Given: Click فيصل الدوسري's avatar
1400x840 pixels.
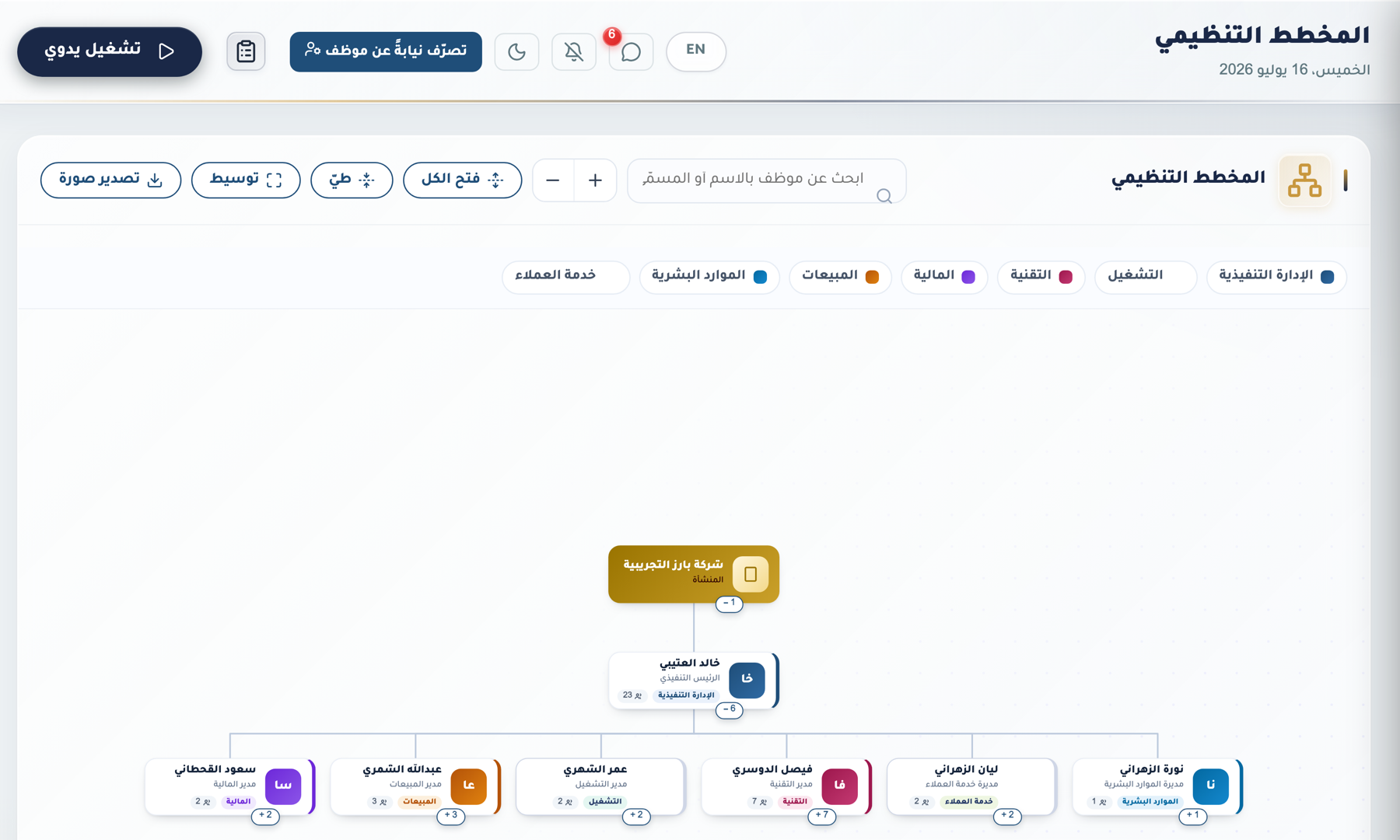Looking at the screenshot, I should [839, 786].
